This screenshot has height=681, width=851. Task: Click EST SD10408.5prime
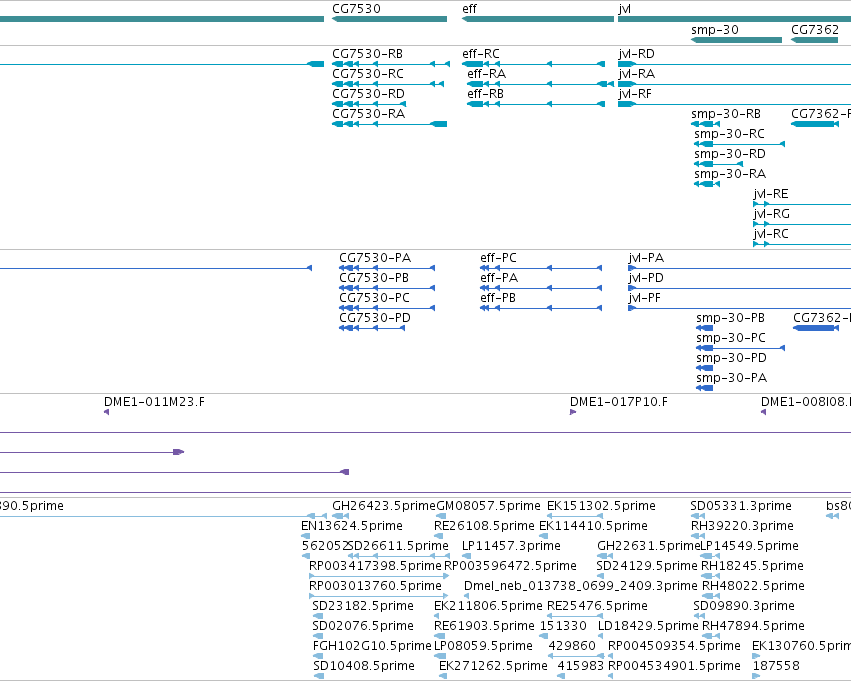pyautogui.click(x=319, y=677)
